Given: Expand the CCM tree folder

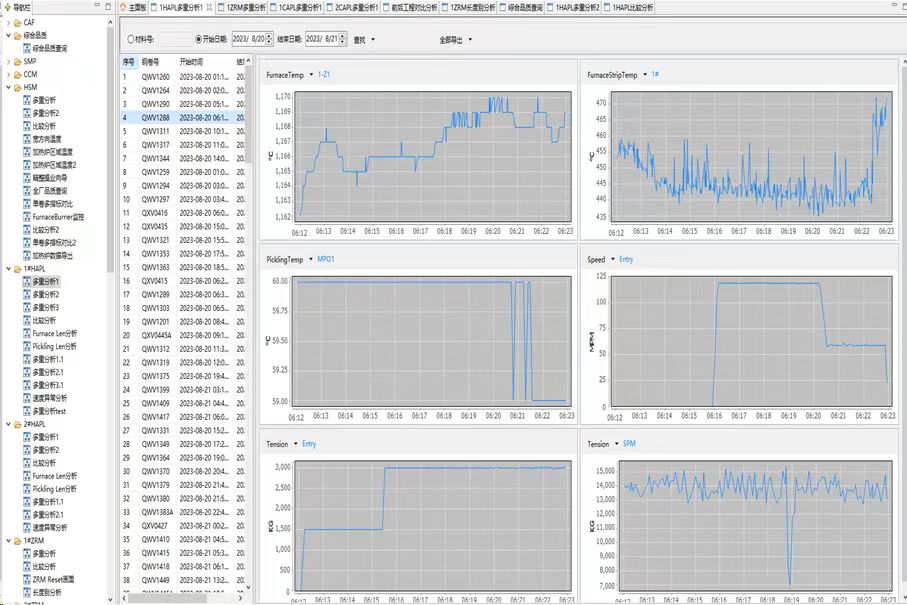Looking at the screenshot, I should pyautogui.click(x=9, y=75).
